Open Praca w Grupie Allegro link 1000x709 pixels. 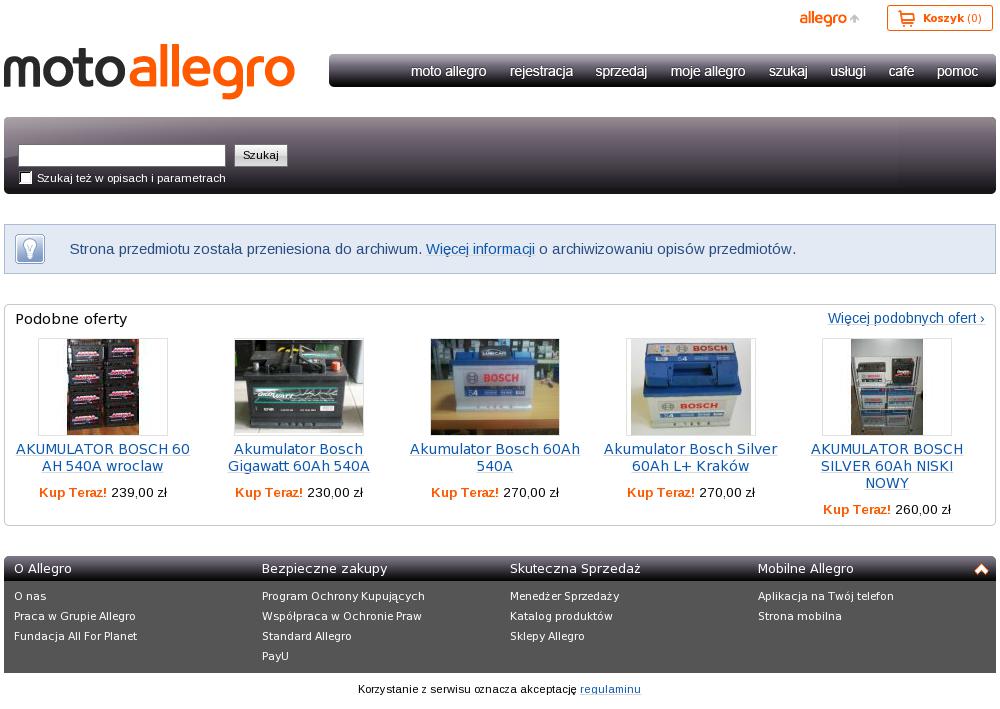pyautogui.click(x=75, y=617)
